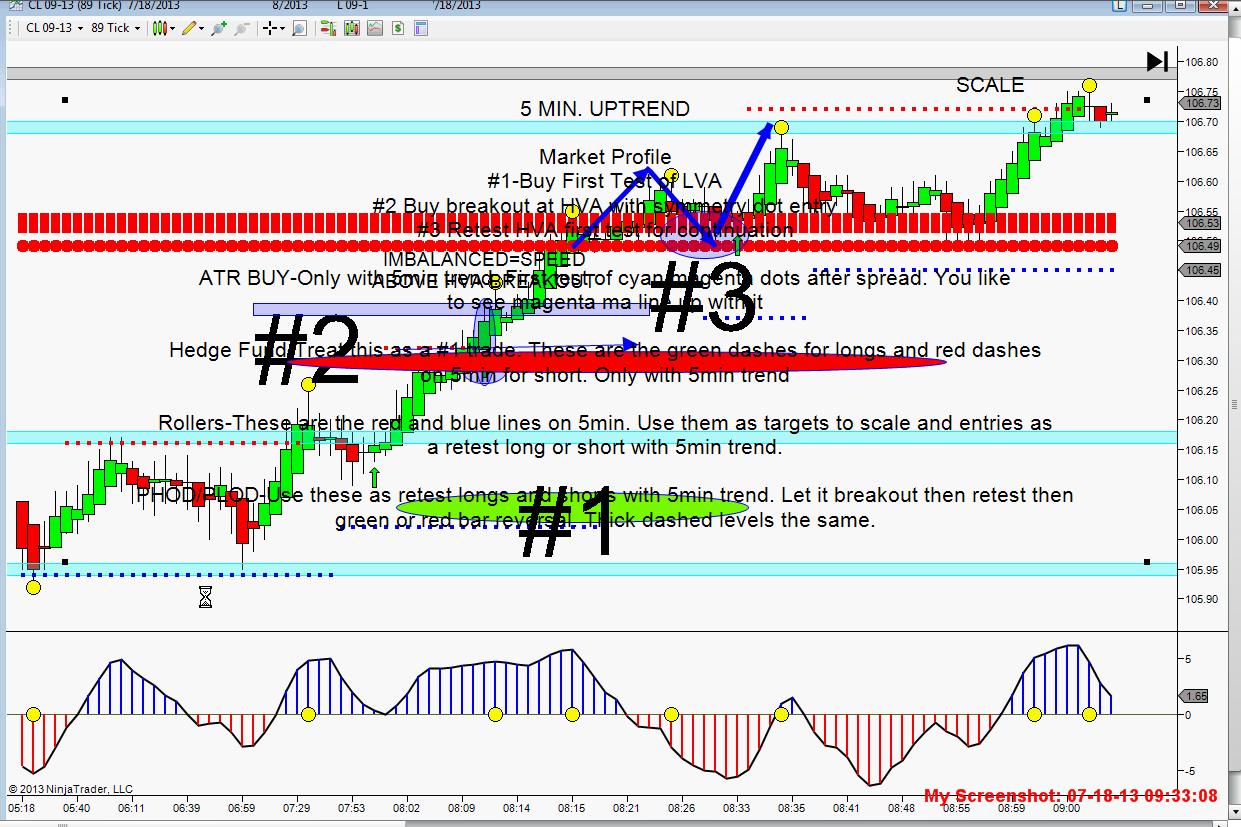Jump to latest bar arrow button
Viewport: 1241px width, 827px height.
1157,62
